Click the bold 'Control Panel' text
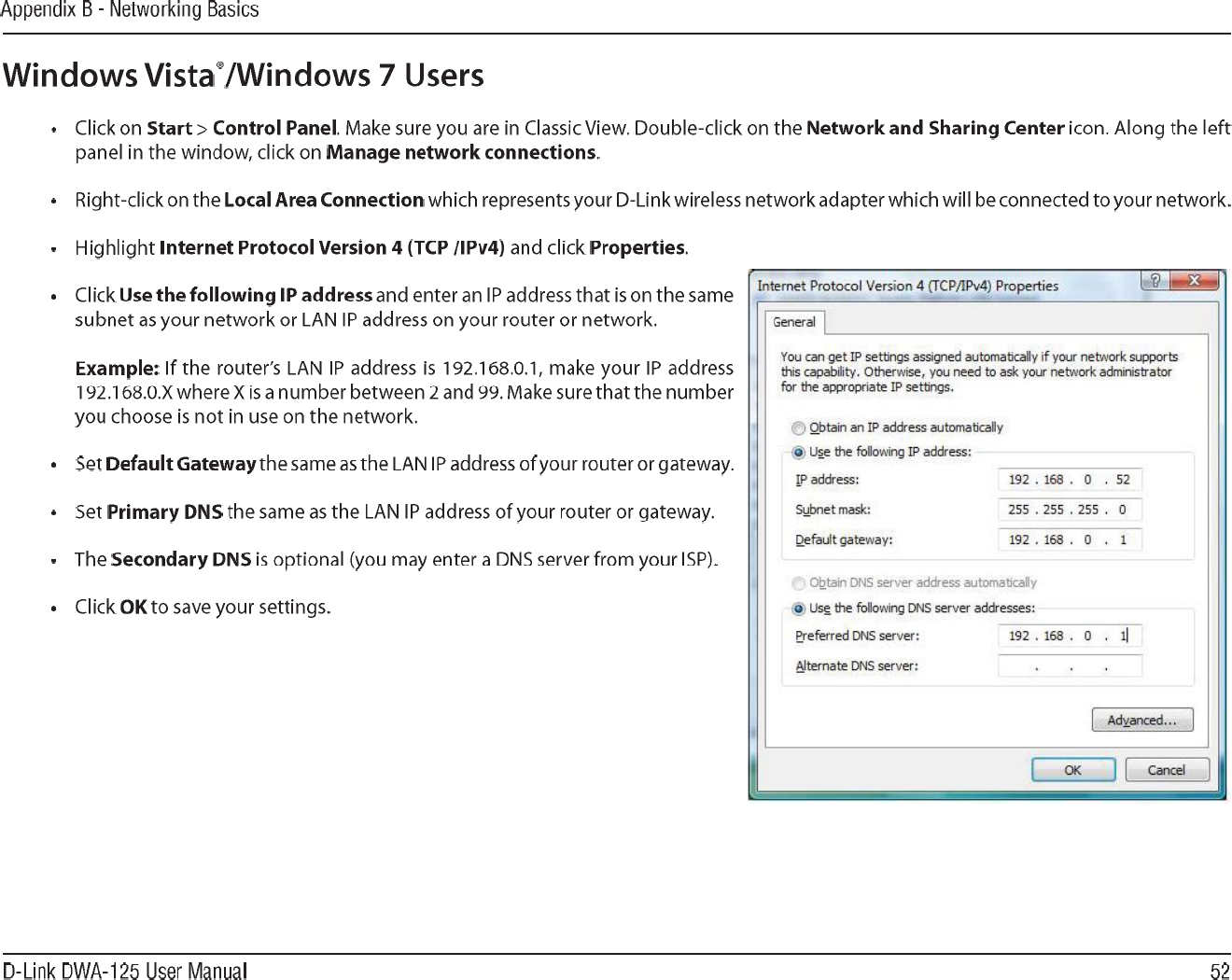The width and height of the screenshot is (1232, 980). coord(274,128)
